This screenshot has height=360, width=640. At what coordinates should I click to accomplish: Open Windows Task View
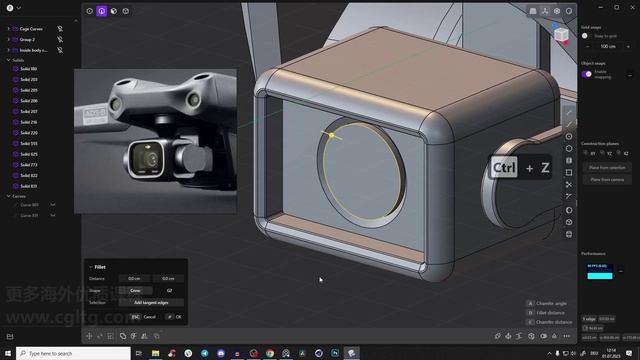click(x=139, y=353)
